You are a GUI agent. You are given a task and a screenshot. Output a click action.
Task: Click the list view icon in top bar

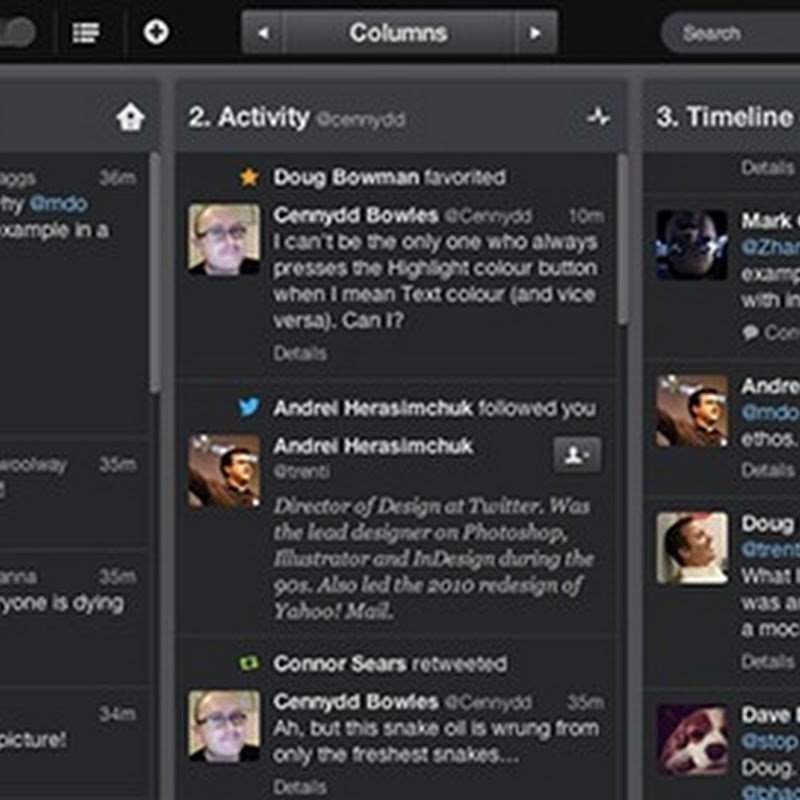coord(86,33)
